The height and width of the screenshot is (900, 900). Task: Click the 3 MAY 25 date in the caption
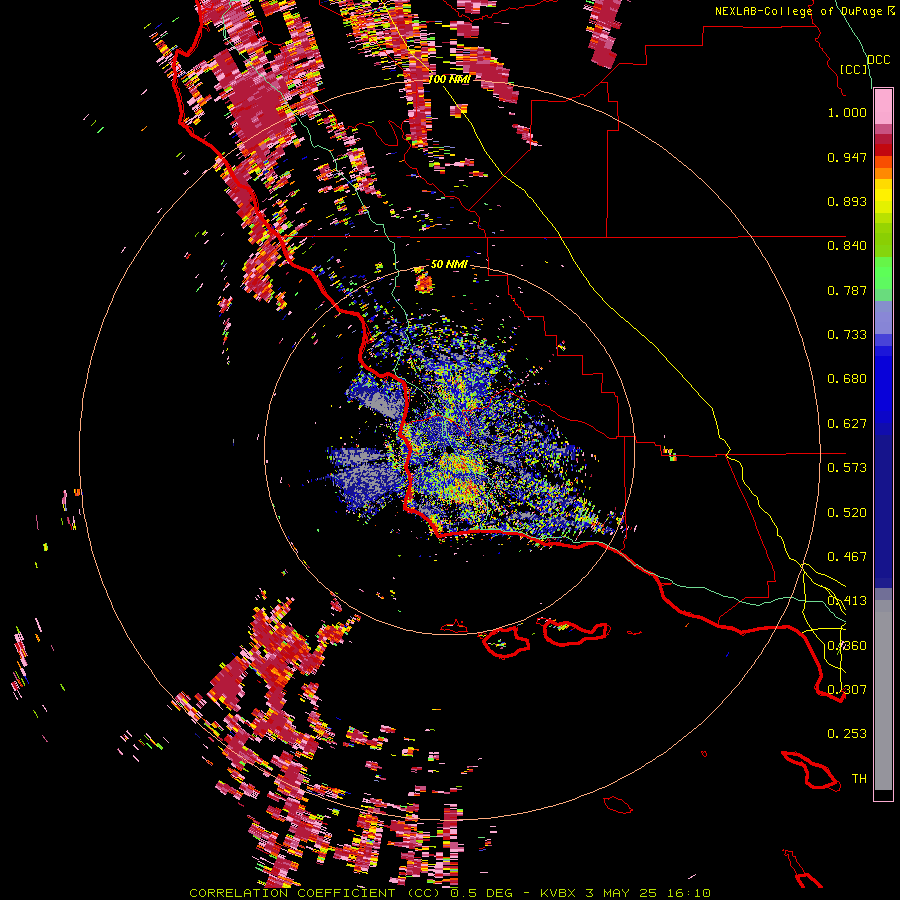pos(622,893)
